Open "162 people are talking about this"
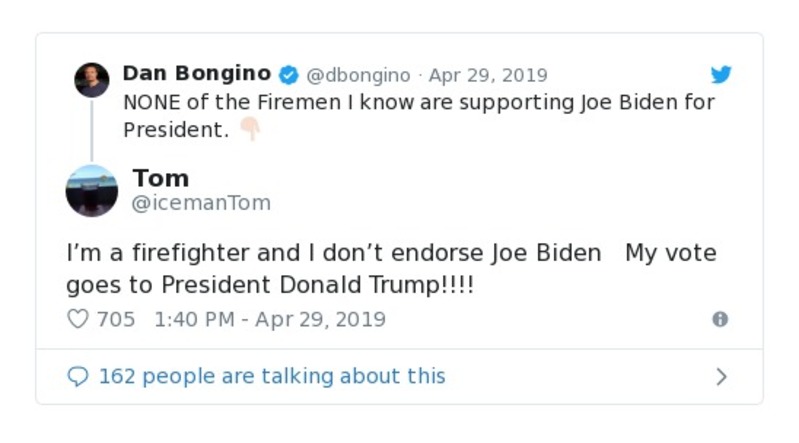 (271, 376)
